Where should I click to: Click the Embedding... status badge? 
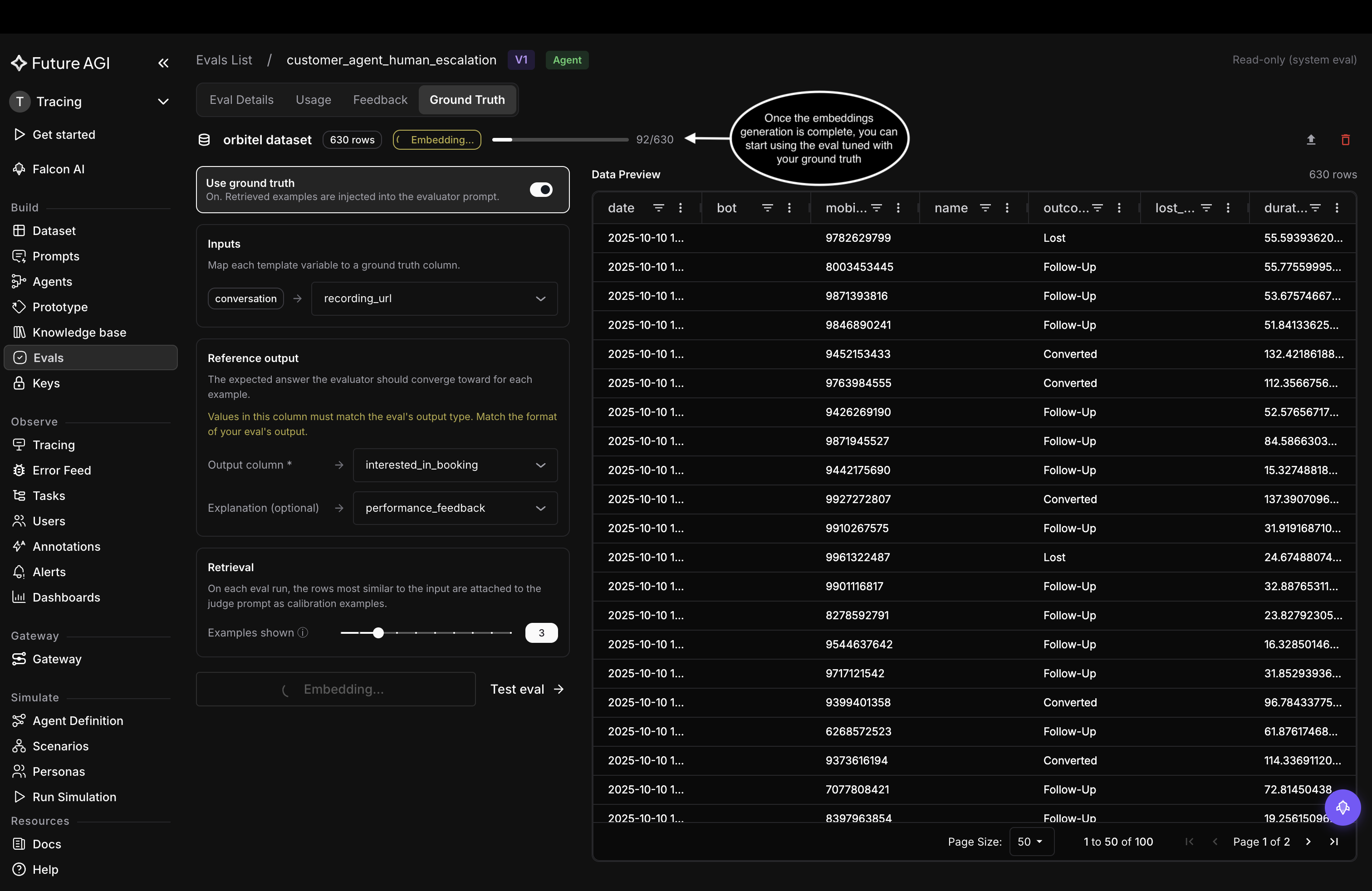coord(437,139)
